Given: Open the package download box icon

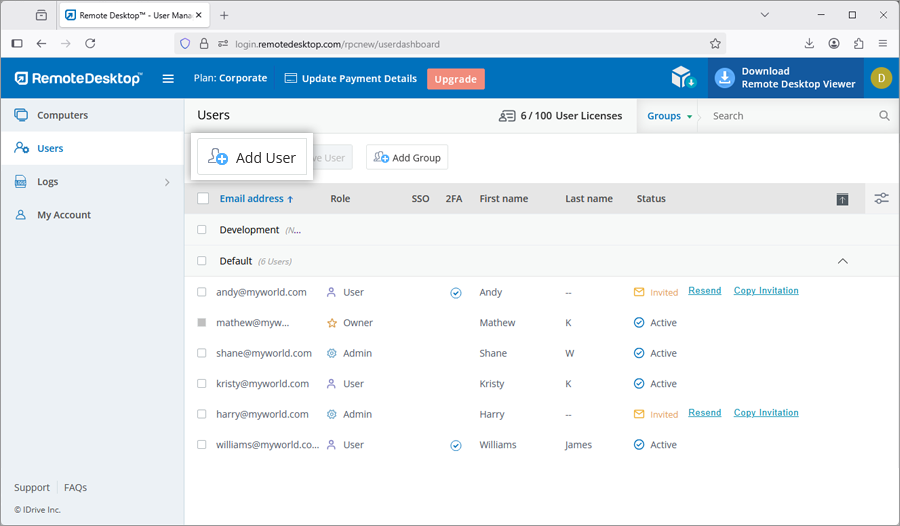Looking at the screenshot, I should pos(683,77).
